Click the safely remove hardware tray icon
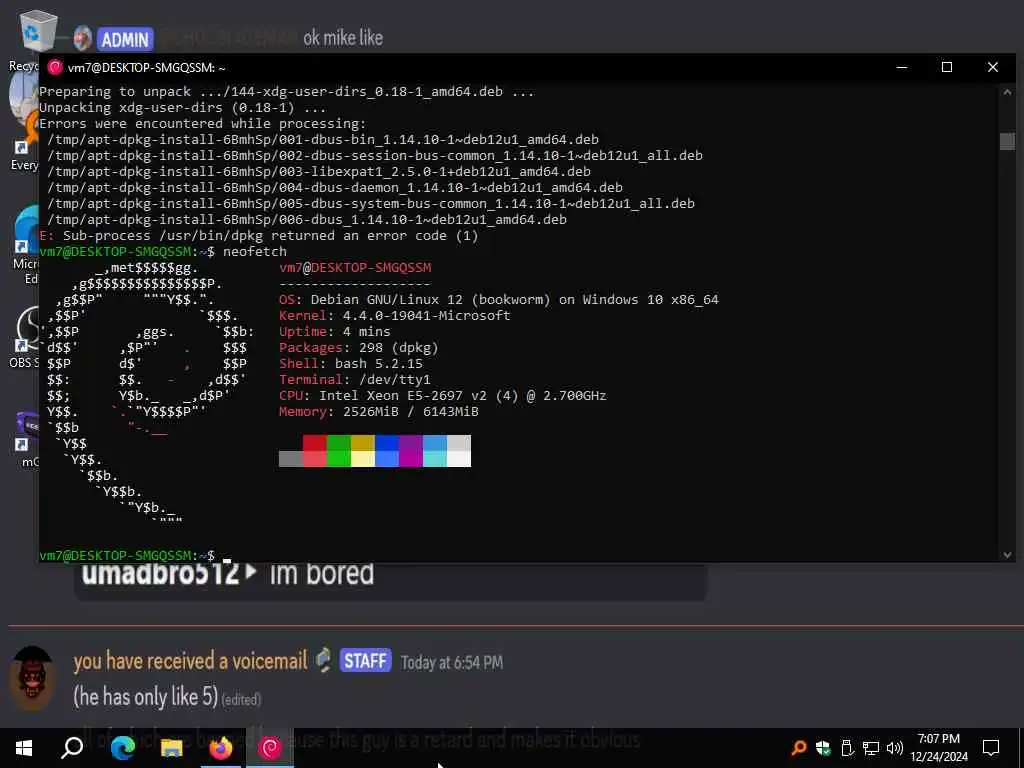This screenshot has height=768, width=1024. tap(847, 748)
